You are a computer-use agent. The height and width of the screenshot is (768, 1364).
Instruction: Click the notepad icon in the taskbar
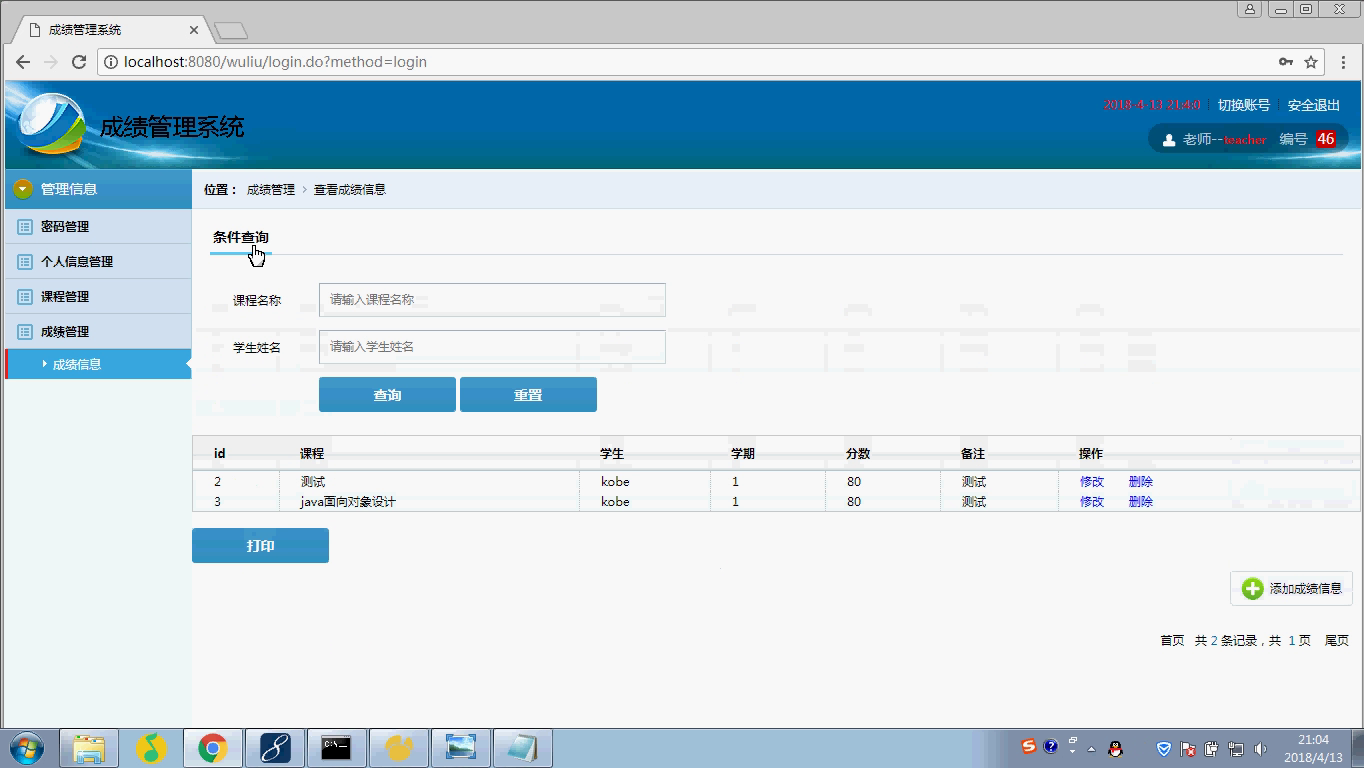tap(522, 748)
